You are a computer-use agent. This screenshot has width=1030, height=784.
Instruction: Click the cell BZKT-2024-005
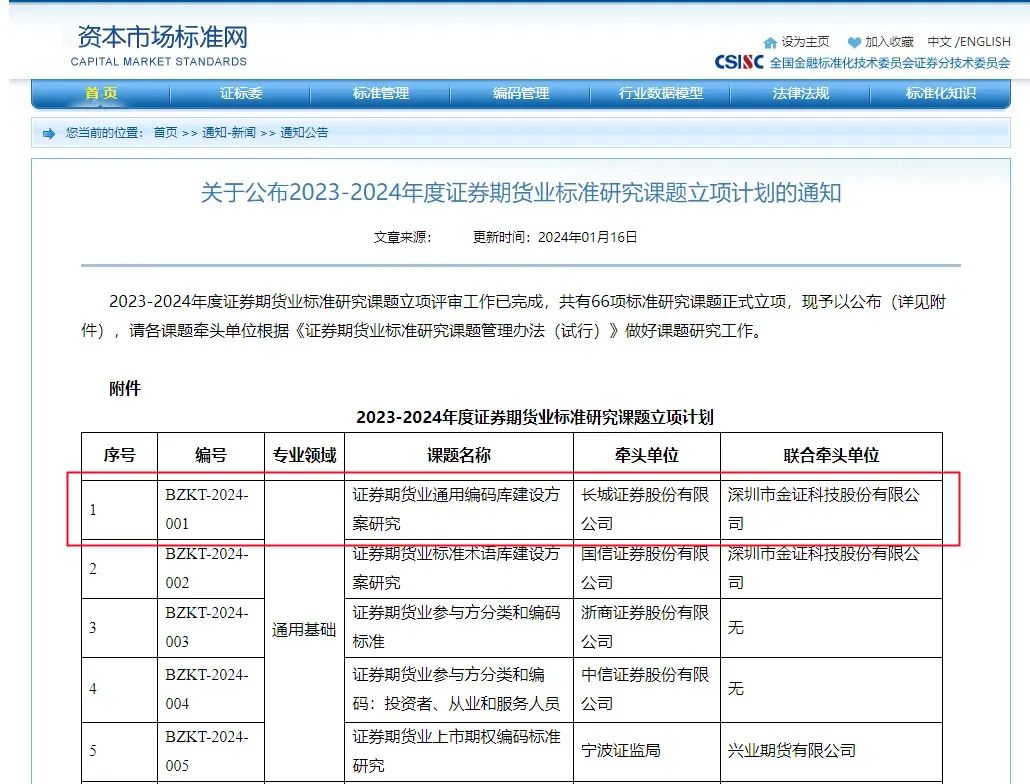click(211, 751)
